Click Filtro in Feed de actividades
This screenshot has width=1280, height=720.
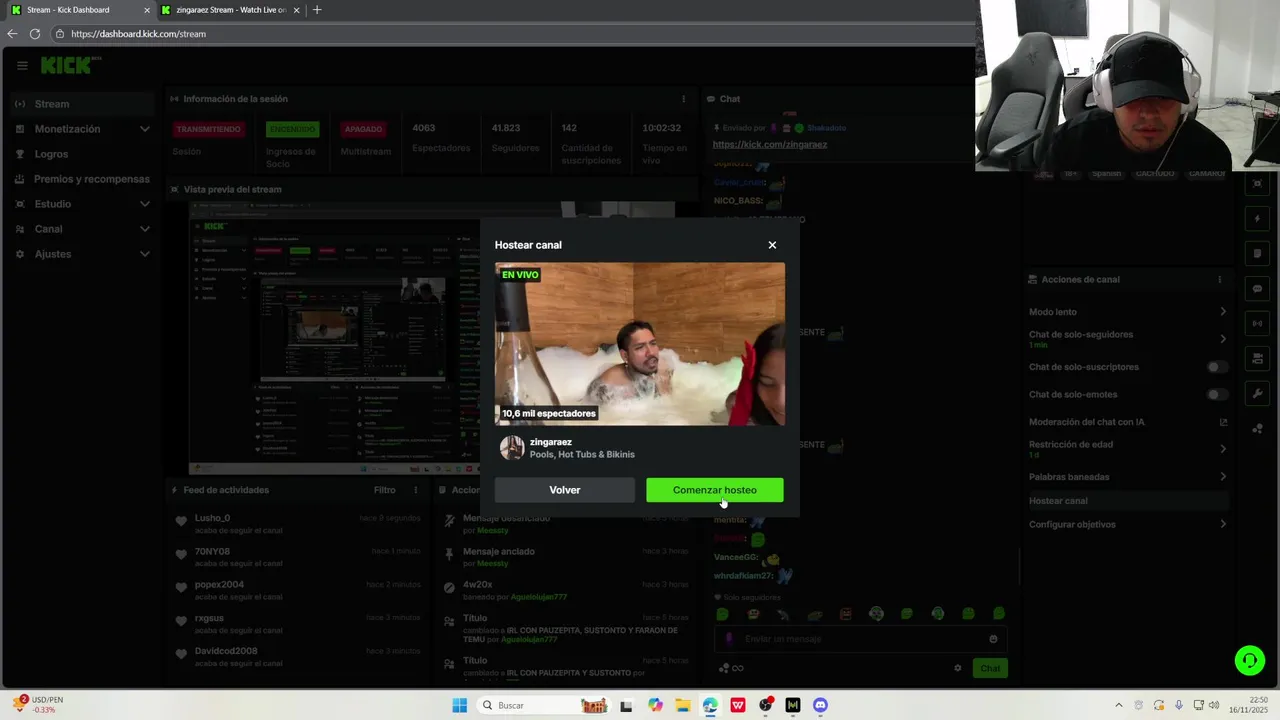[x=385, y=490]
